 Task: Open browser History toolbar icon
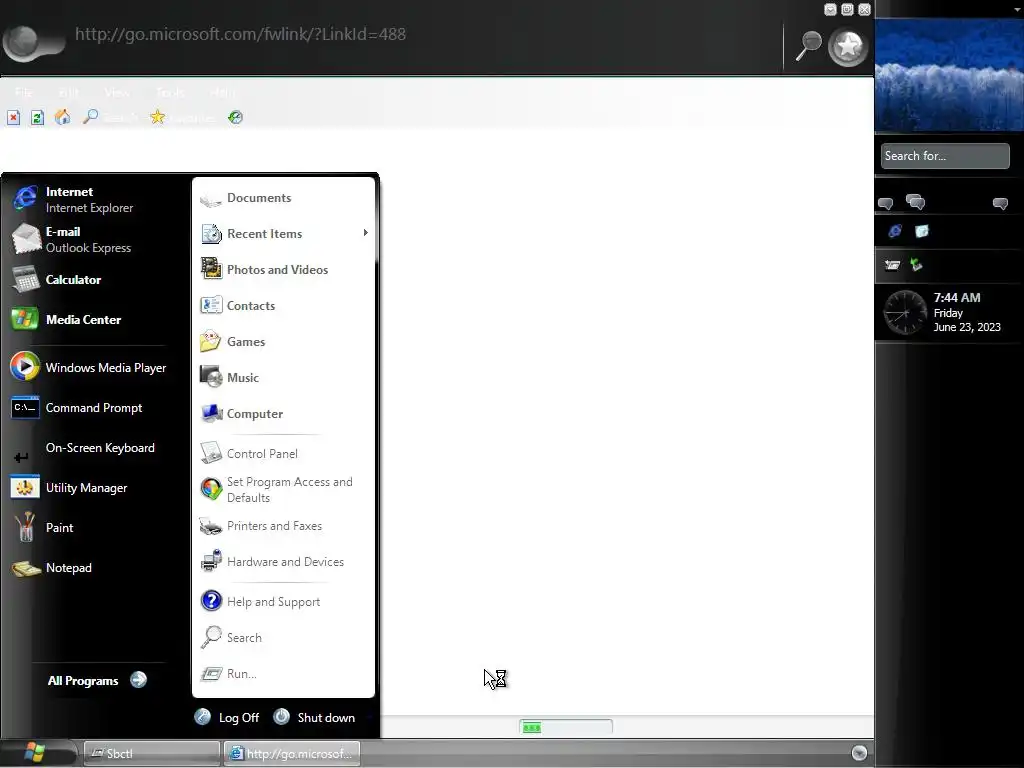click(235, 117)
